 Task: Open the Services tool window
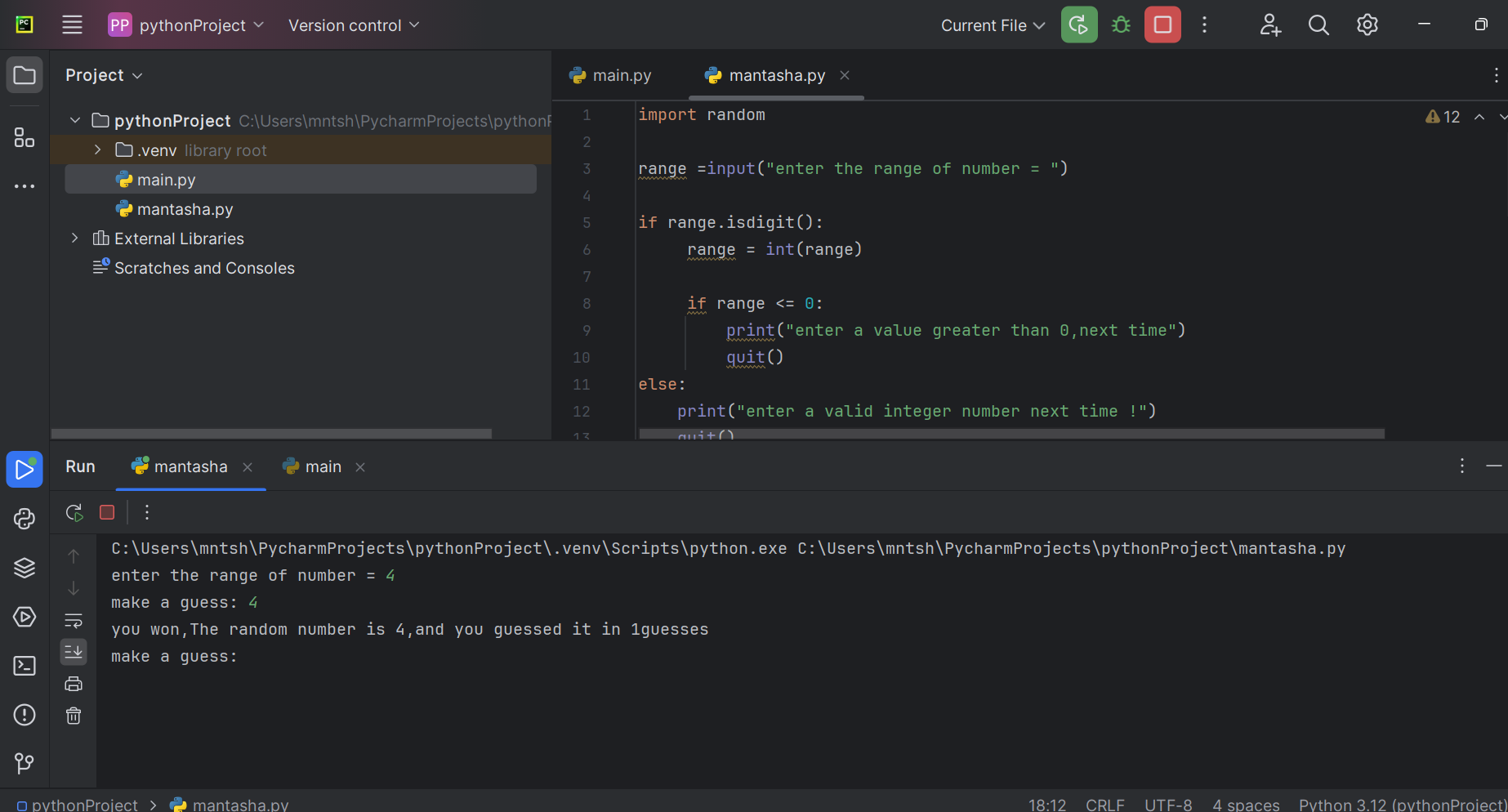(x=25, y=617)
